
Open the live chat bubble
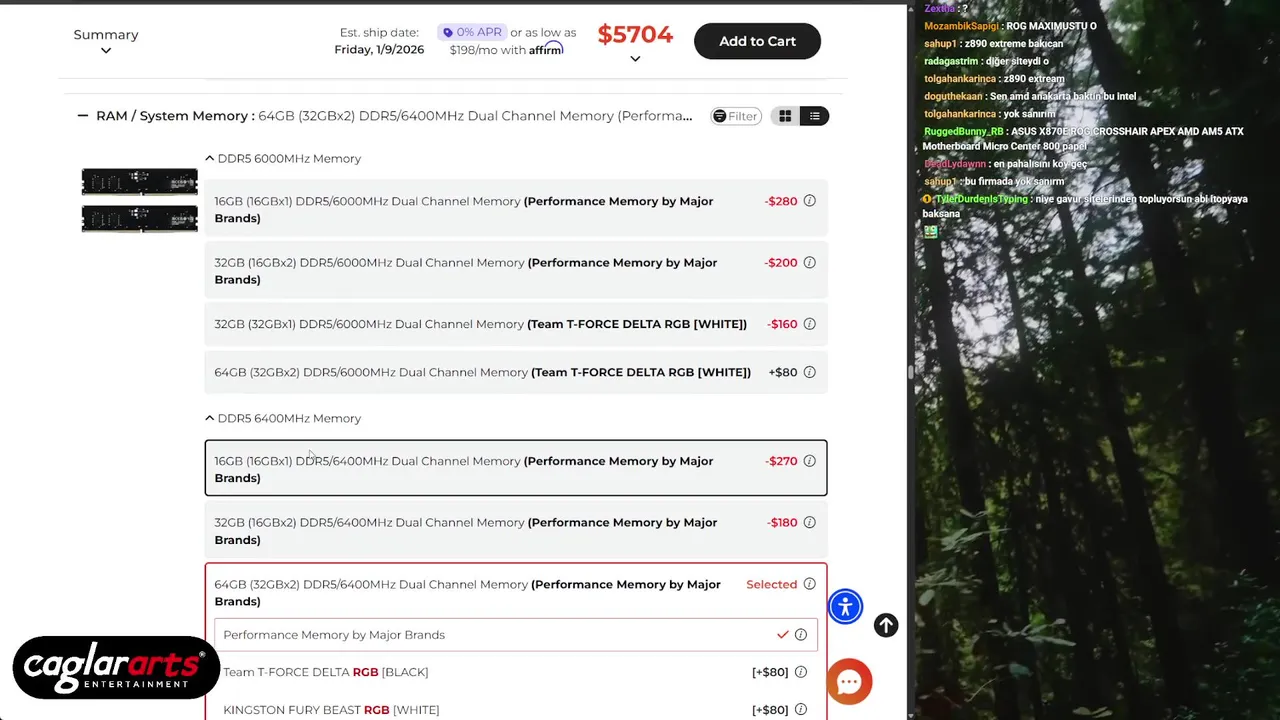point(849,682)
